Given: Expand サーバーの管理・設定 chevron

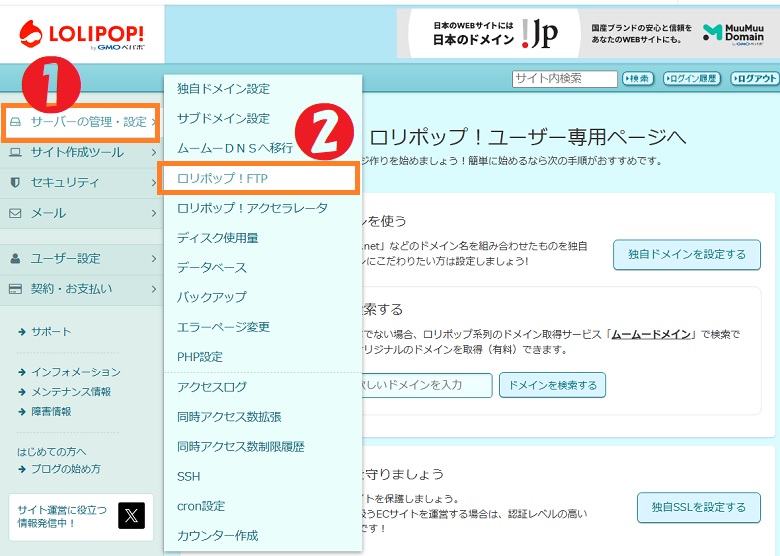Looking at the screenshot, I should point(154,122).
